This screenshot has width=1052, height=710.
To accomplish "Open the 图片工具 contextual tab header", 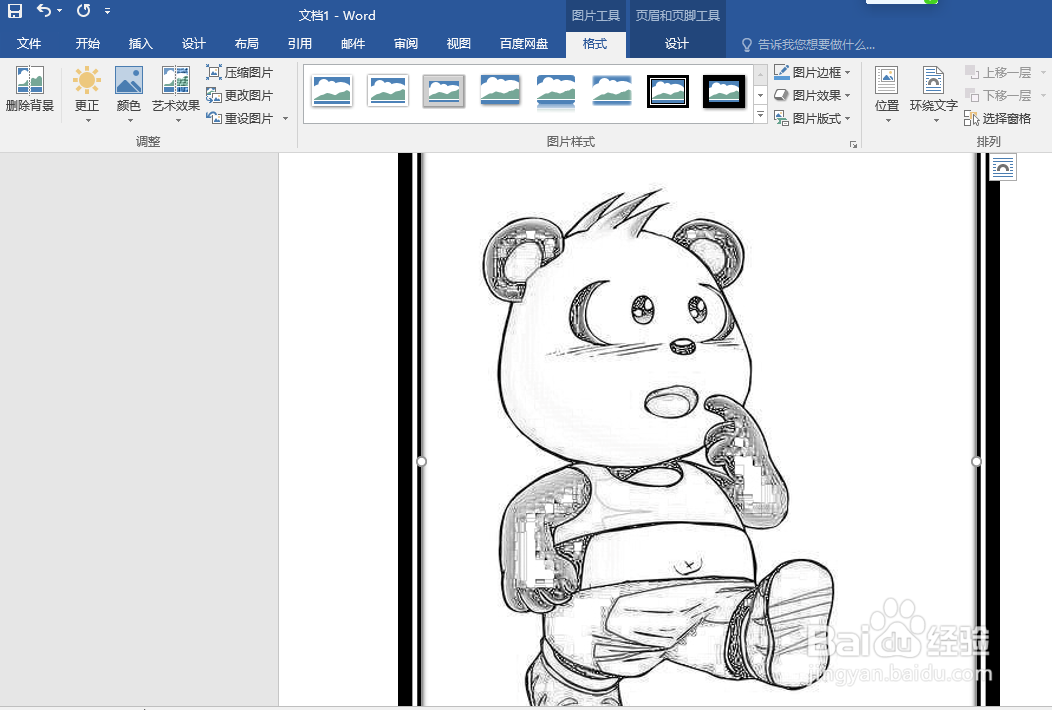I will (x=595, y=15).
